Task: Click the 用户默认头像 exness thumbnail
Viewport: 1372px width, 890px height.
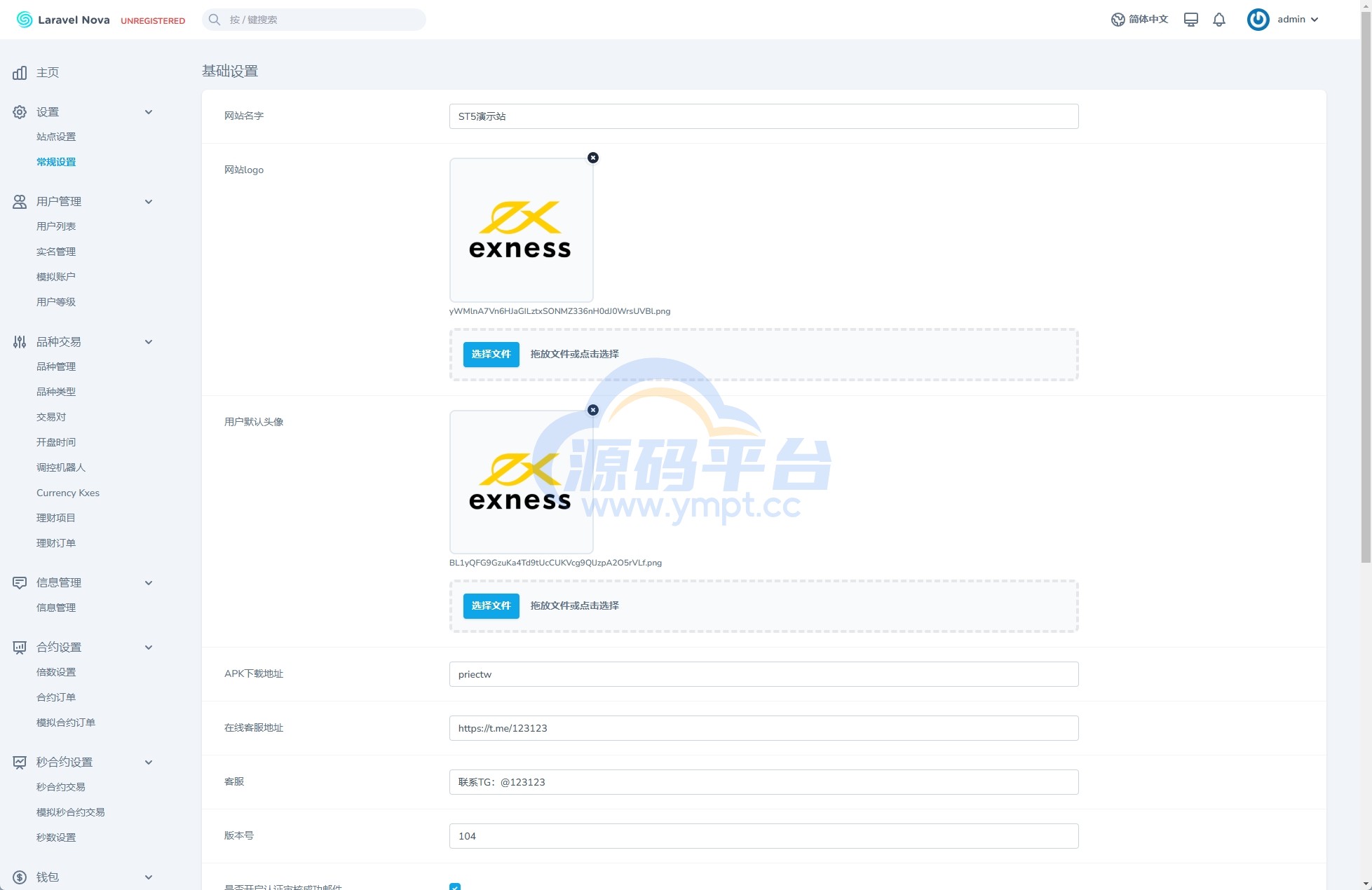Action: coord(522,482)
